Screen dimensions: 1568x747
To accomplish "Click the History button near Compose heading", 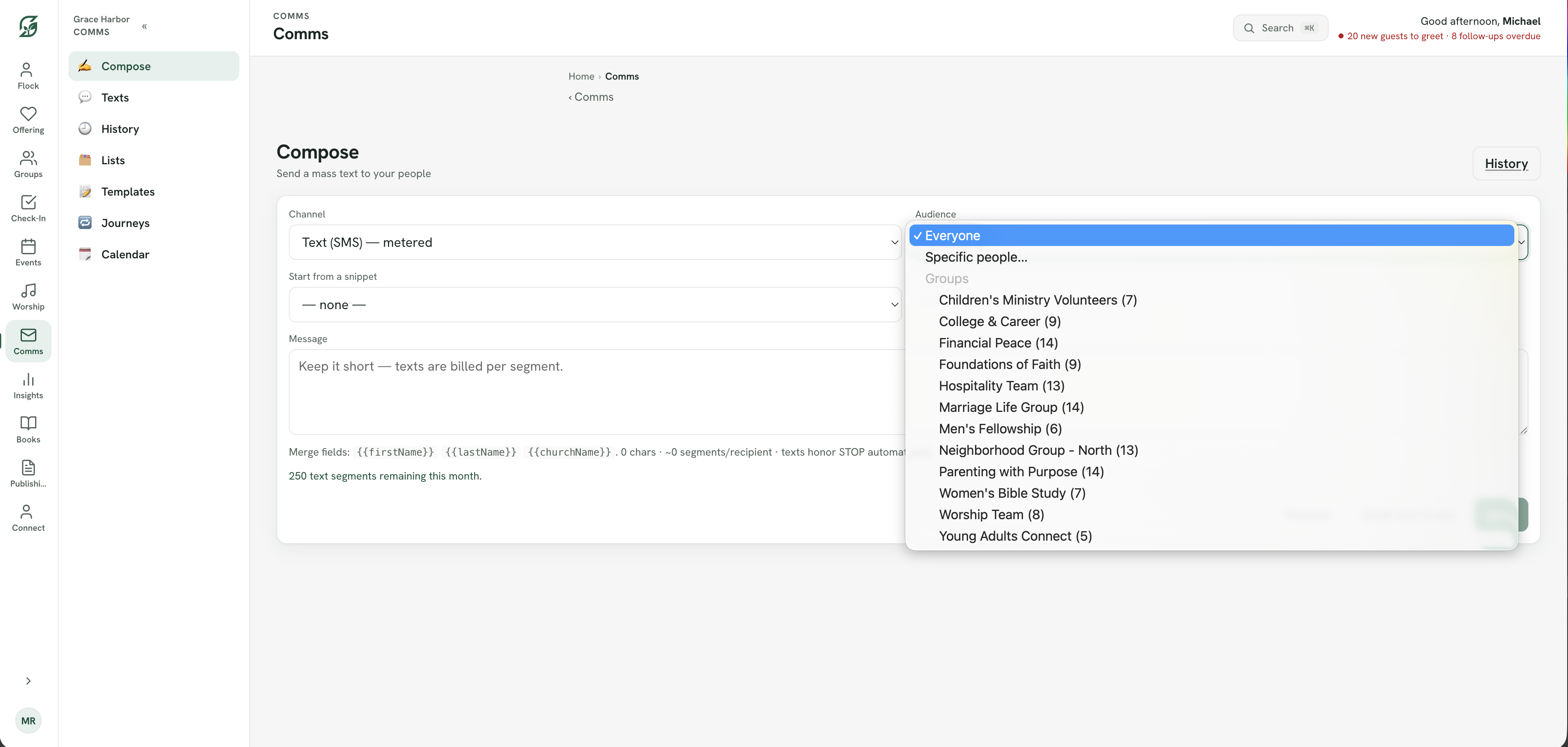I will pos(1506,163).
